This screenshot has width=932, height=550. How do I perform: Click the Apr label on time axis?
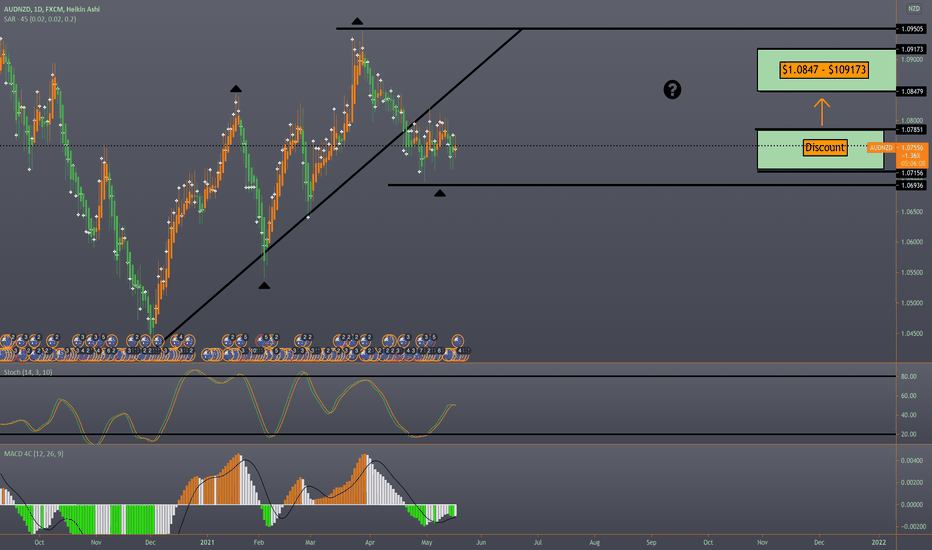pos(370,542)
